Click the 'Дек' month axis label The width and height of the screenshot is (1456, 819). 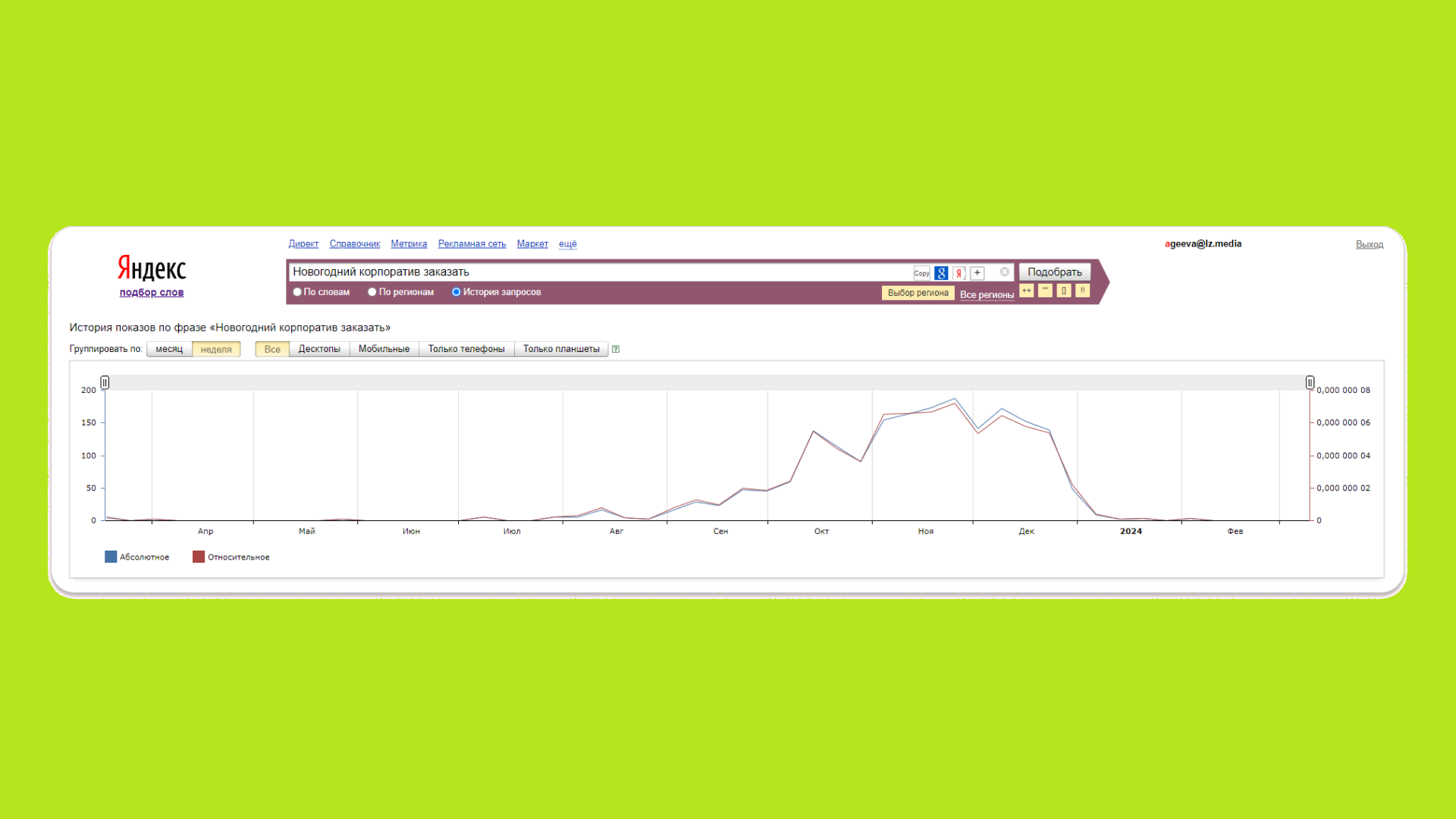(x=1027, y=532)
